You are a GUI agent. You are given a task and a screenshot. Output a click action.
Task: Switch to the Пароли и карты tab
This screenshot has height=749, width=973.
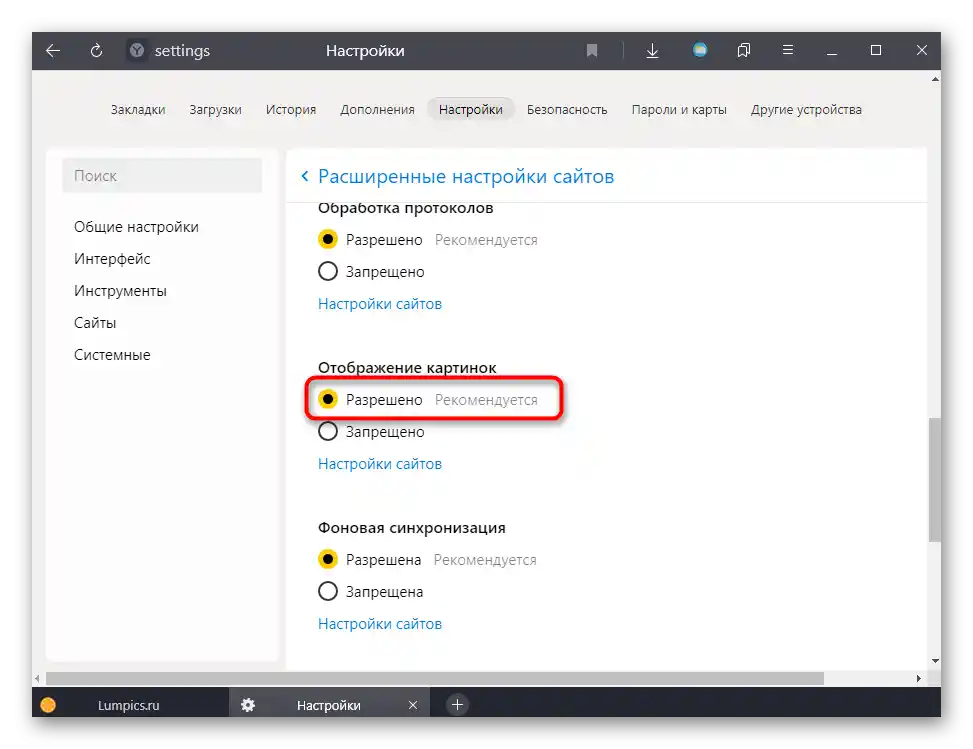(679, 110)
